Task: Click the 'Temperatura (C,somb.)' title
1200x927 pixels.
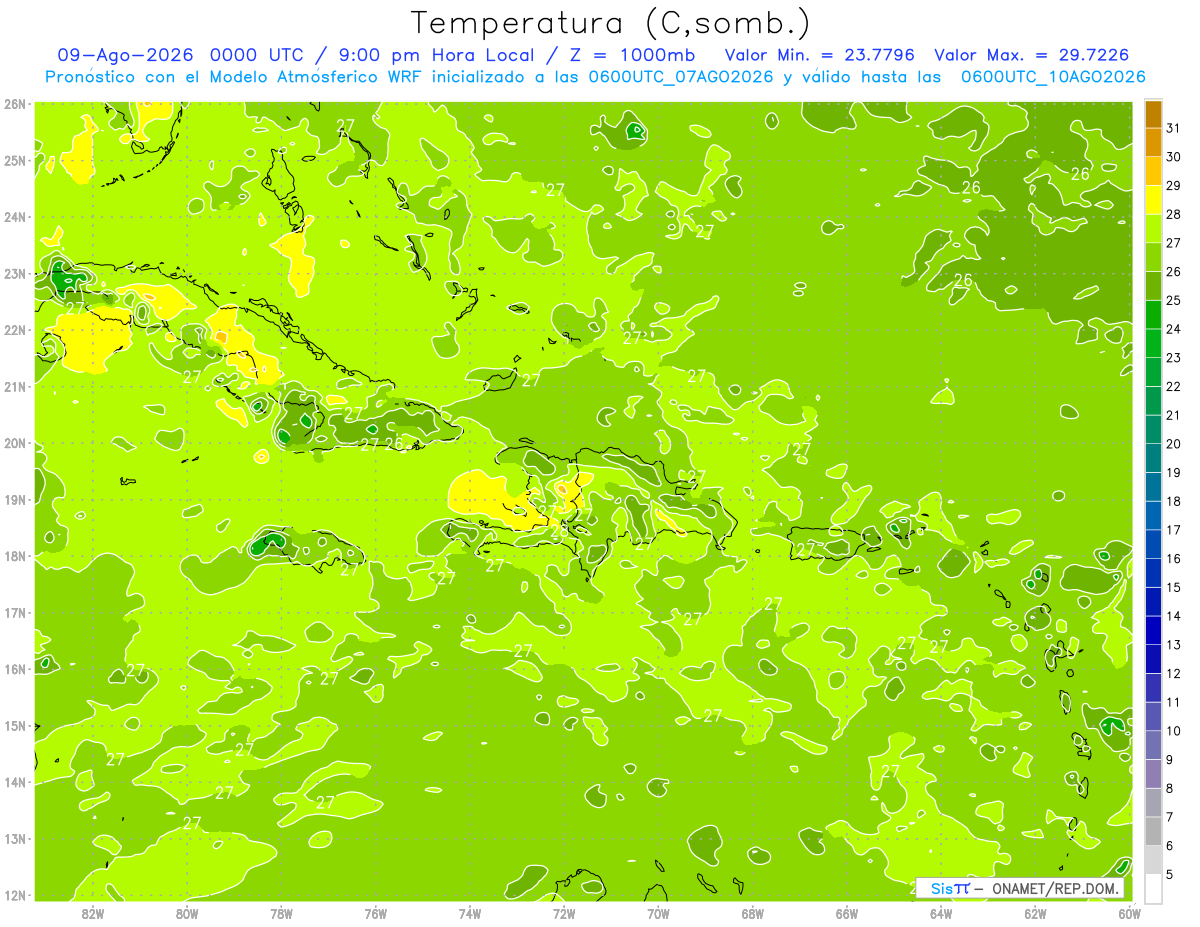Action: (x=610, y=24)
